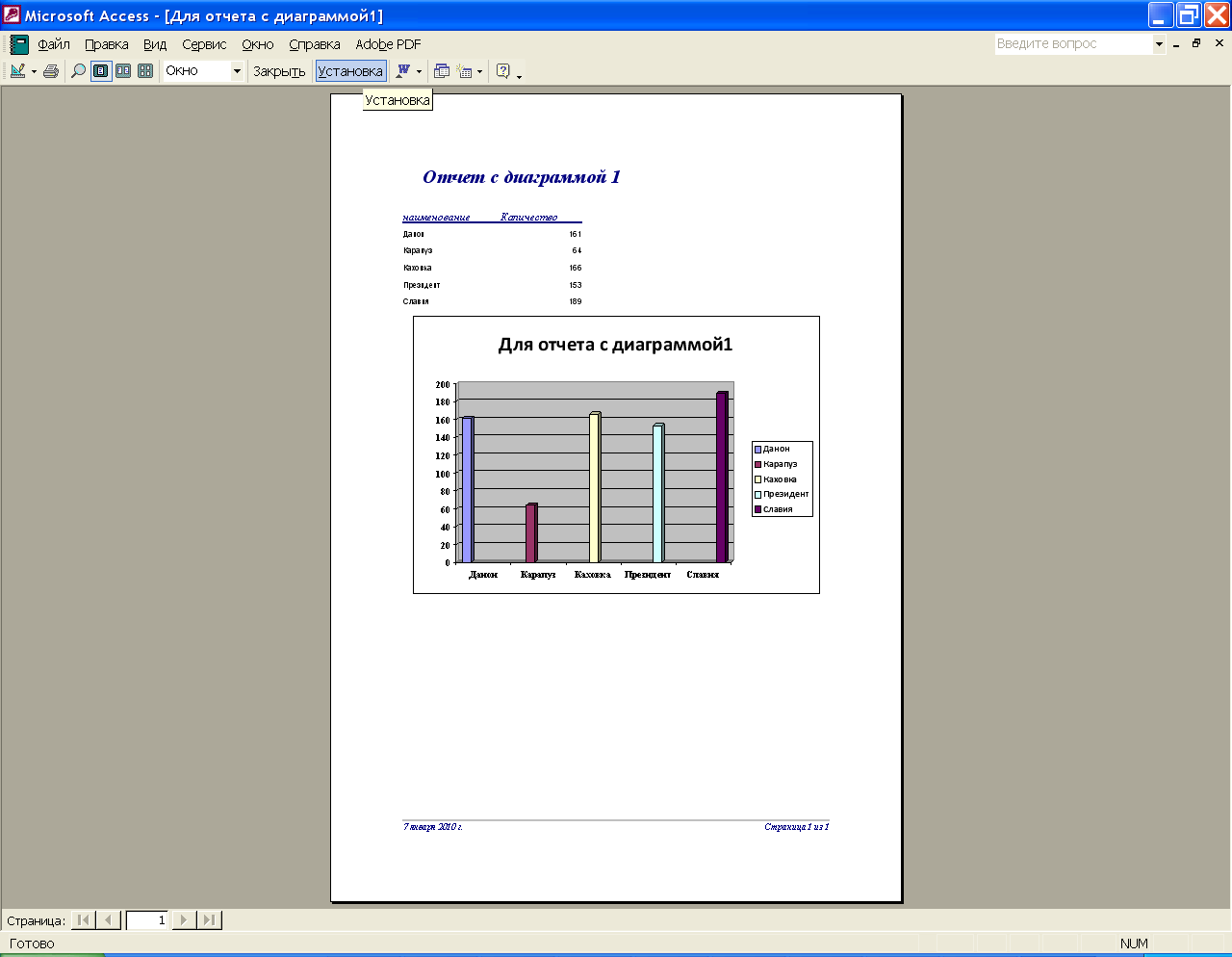Expand the New Object dropdown arrow
Screen dimensions: 1232x957
pyautogui.click(x=479, y=71)
